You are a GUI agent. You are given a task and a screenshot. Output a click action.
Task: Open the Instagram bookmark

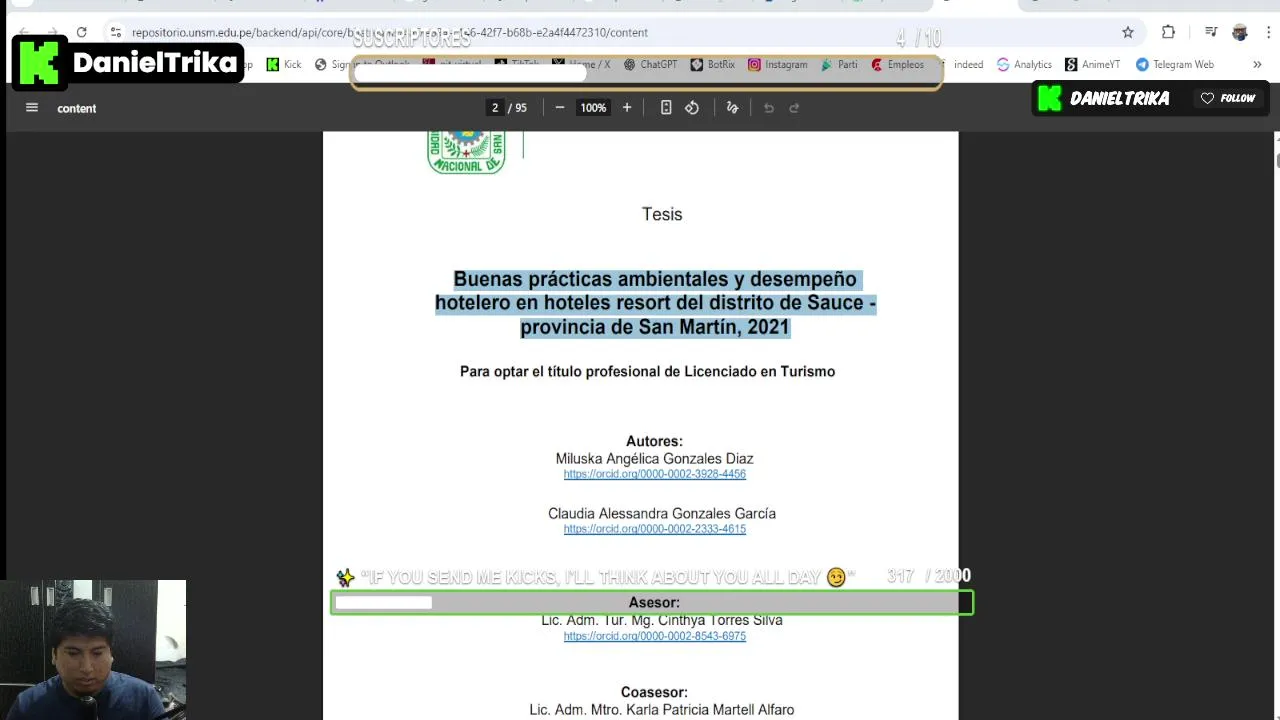(778, 64)
